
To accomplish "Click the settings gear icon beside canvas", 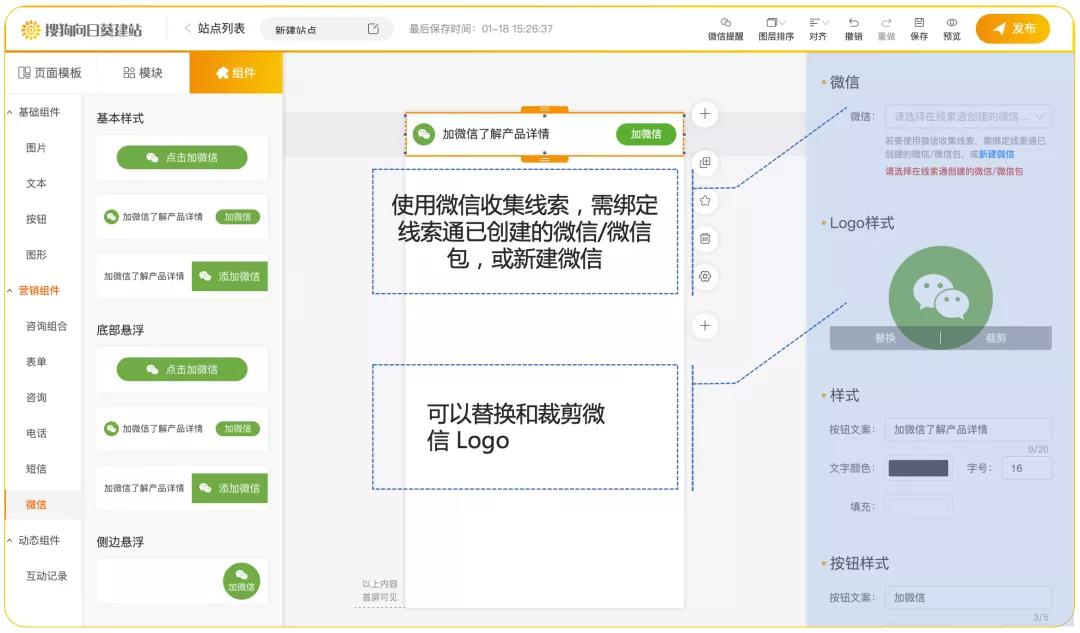I will (x=705, y=276).
